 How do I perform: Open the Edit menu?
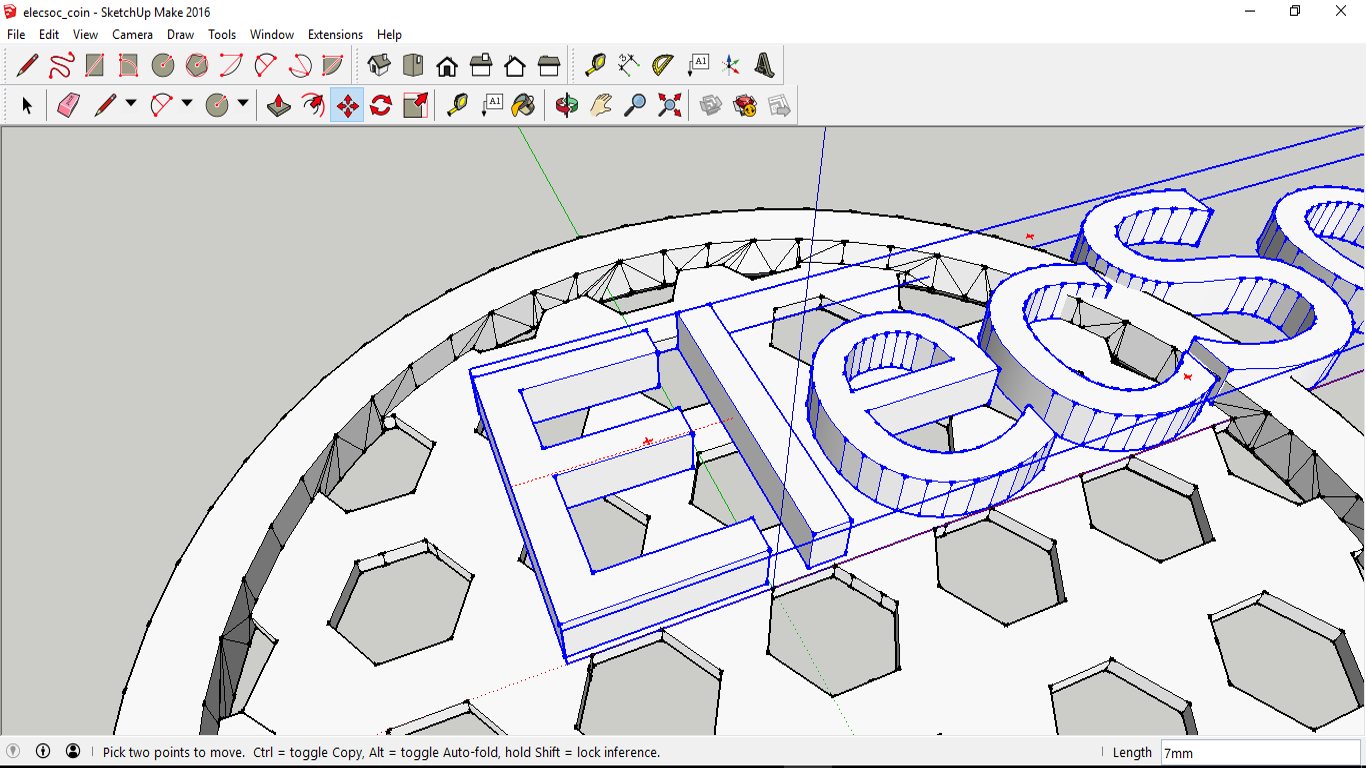[x=49, y=34]
